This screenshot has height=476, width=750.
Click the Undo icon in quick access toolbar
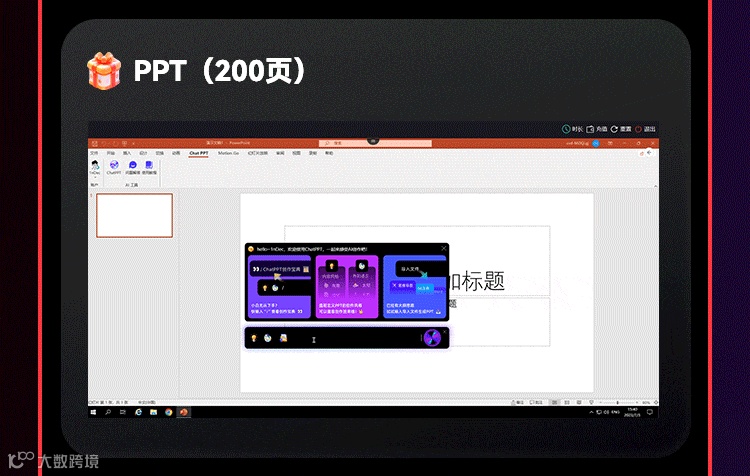tap(104, 143)
